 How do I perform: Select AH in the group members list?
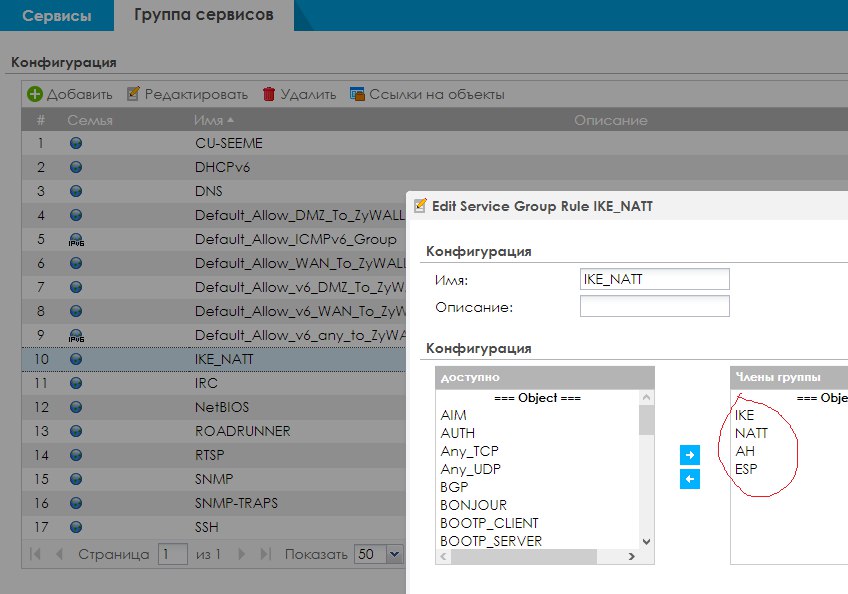745,451
